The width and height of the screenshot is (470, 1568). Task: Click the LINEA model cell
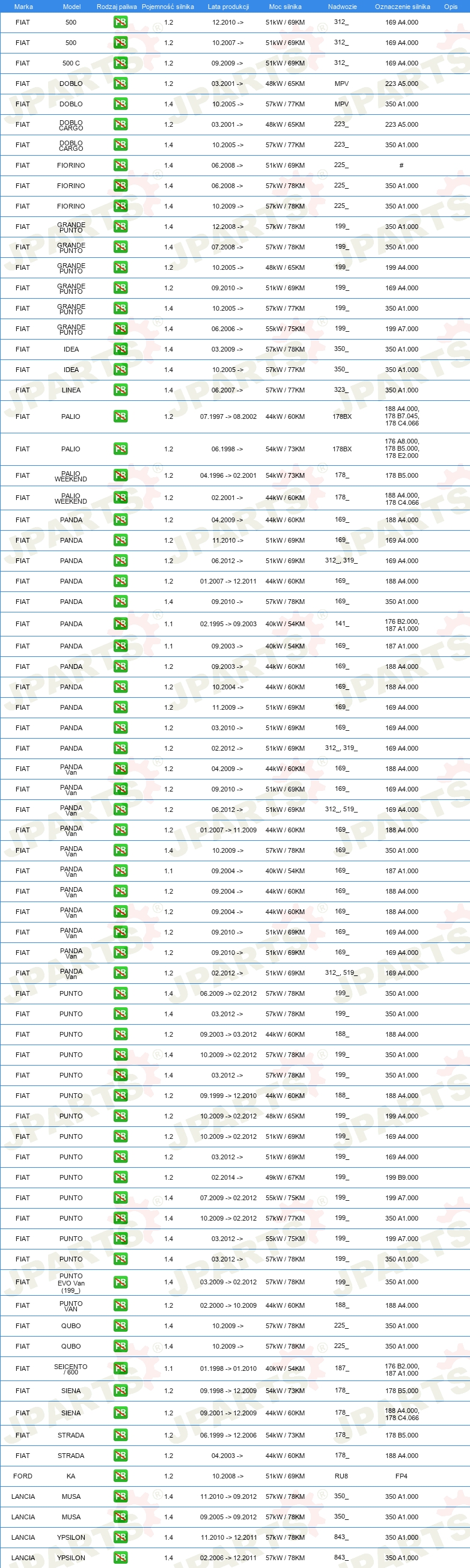[72, 390]
